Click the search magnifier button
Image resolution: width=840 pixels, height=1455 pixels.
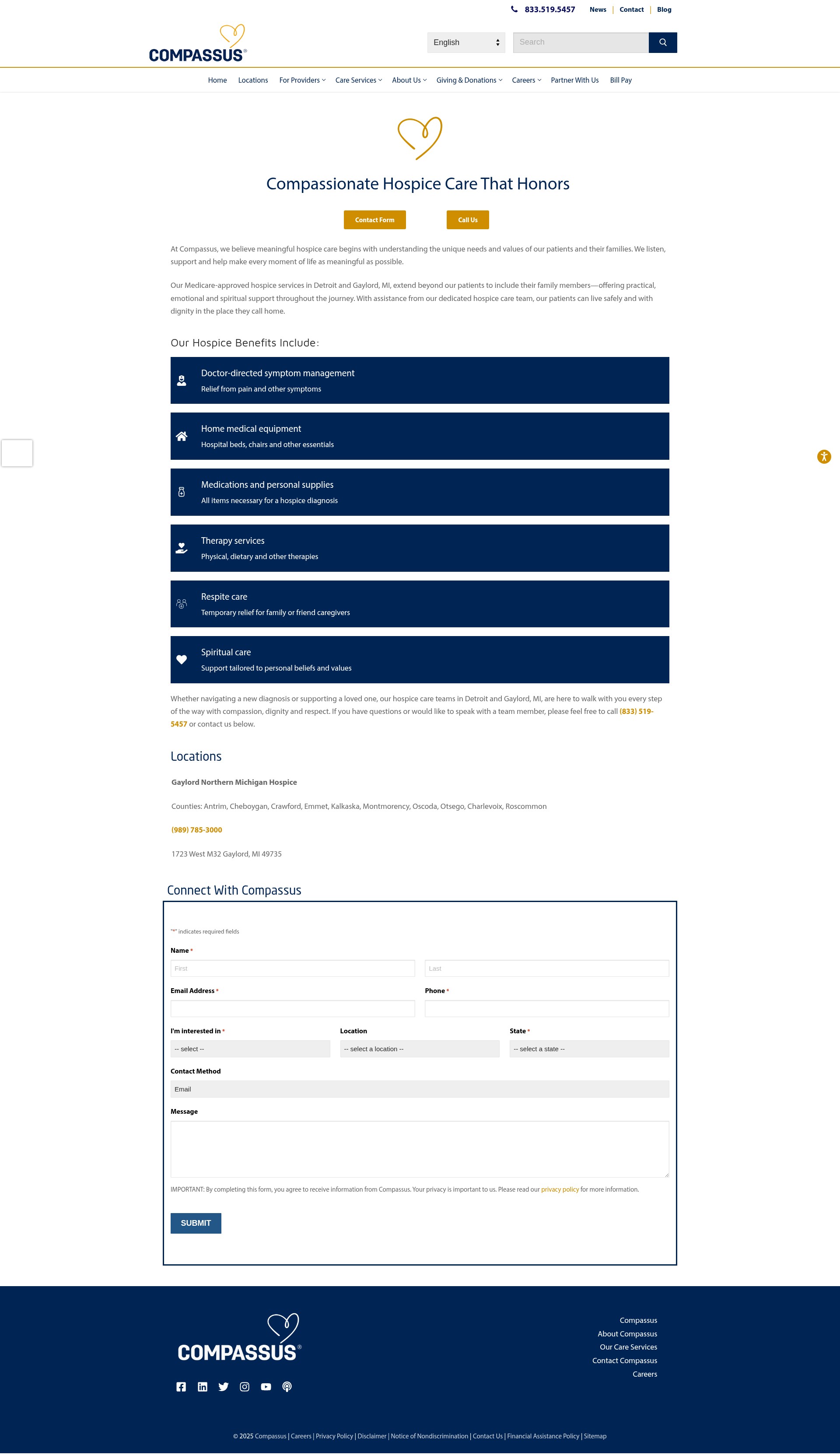662,42
